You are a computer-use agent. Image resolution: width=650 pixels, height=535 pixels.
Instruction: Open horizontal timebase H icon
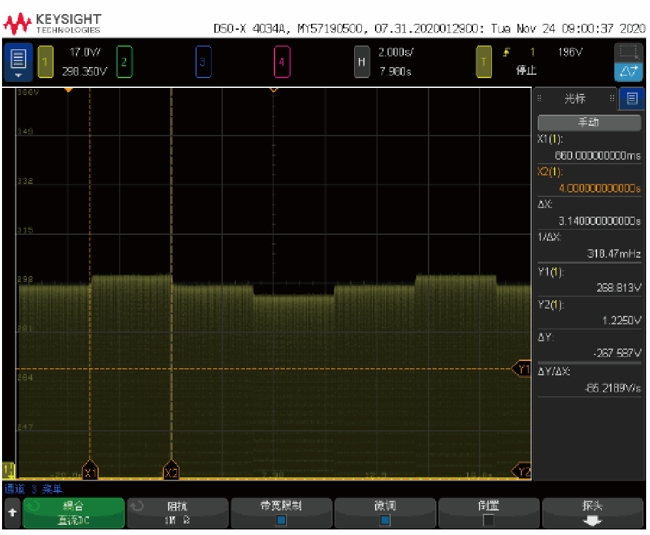point(361,62)
